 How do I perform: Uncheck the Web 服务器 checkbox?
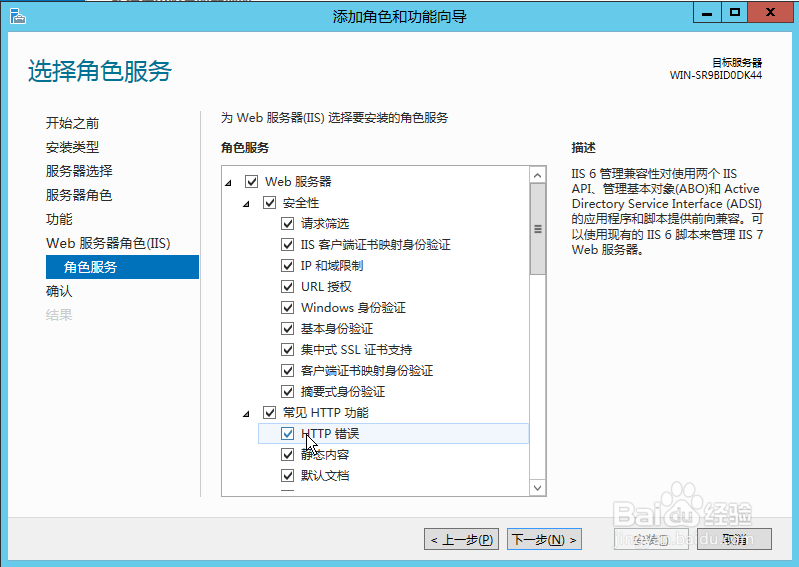[x=252, y=181]
